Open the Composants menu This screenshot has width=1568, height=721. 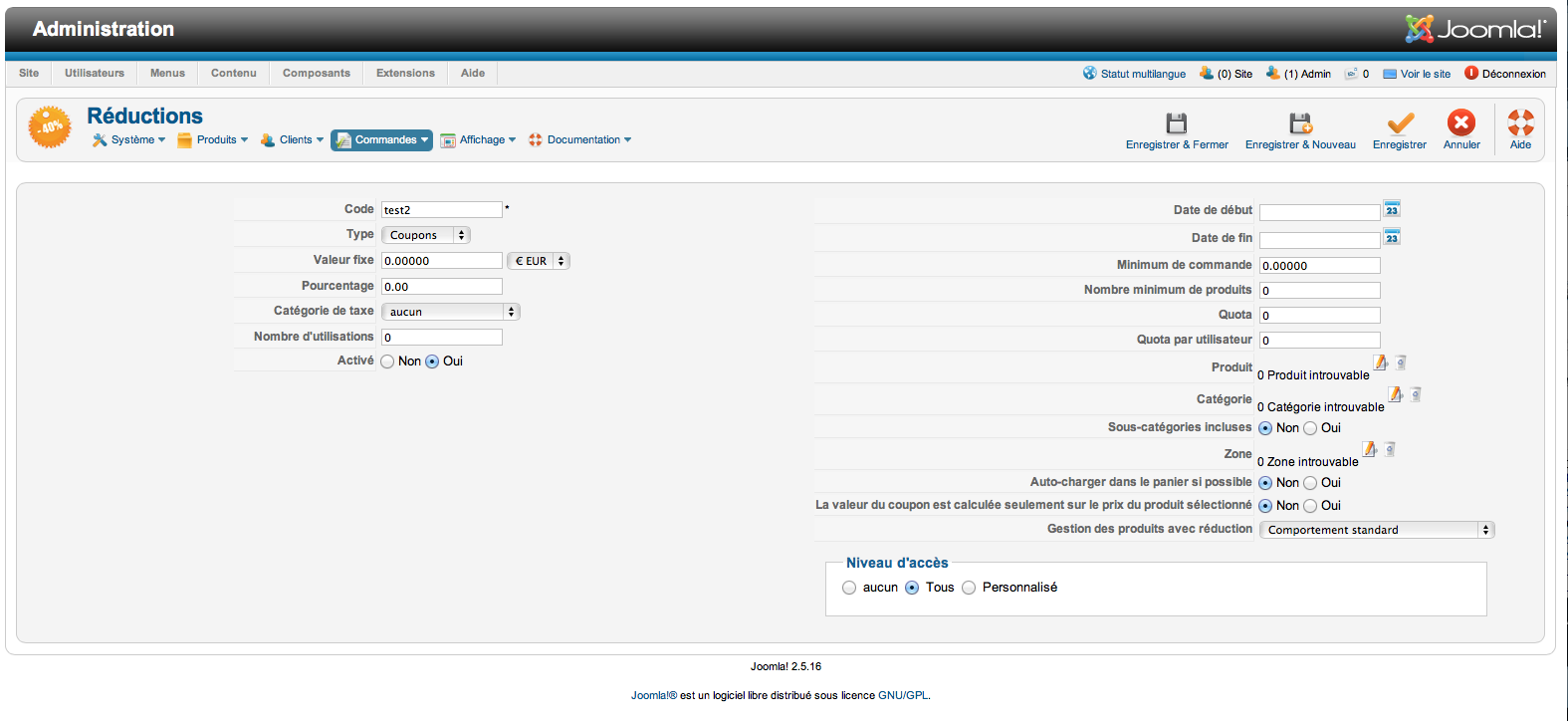[x=317, y=73]
